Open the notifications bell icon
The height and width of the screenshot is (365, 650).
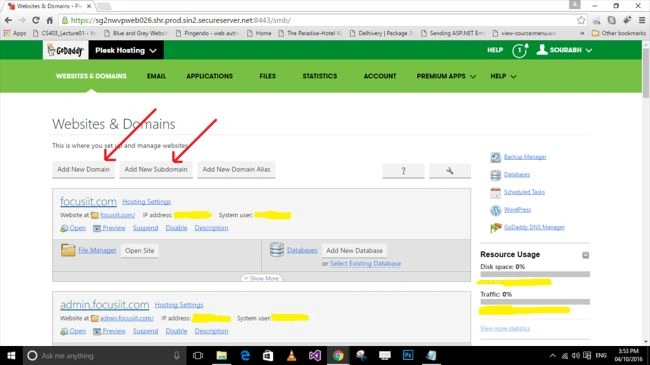click(520, 50)
